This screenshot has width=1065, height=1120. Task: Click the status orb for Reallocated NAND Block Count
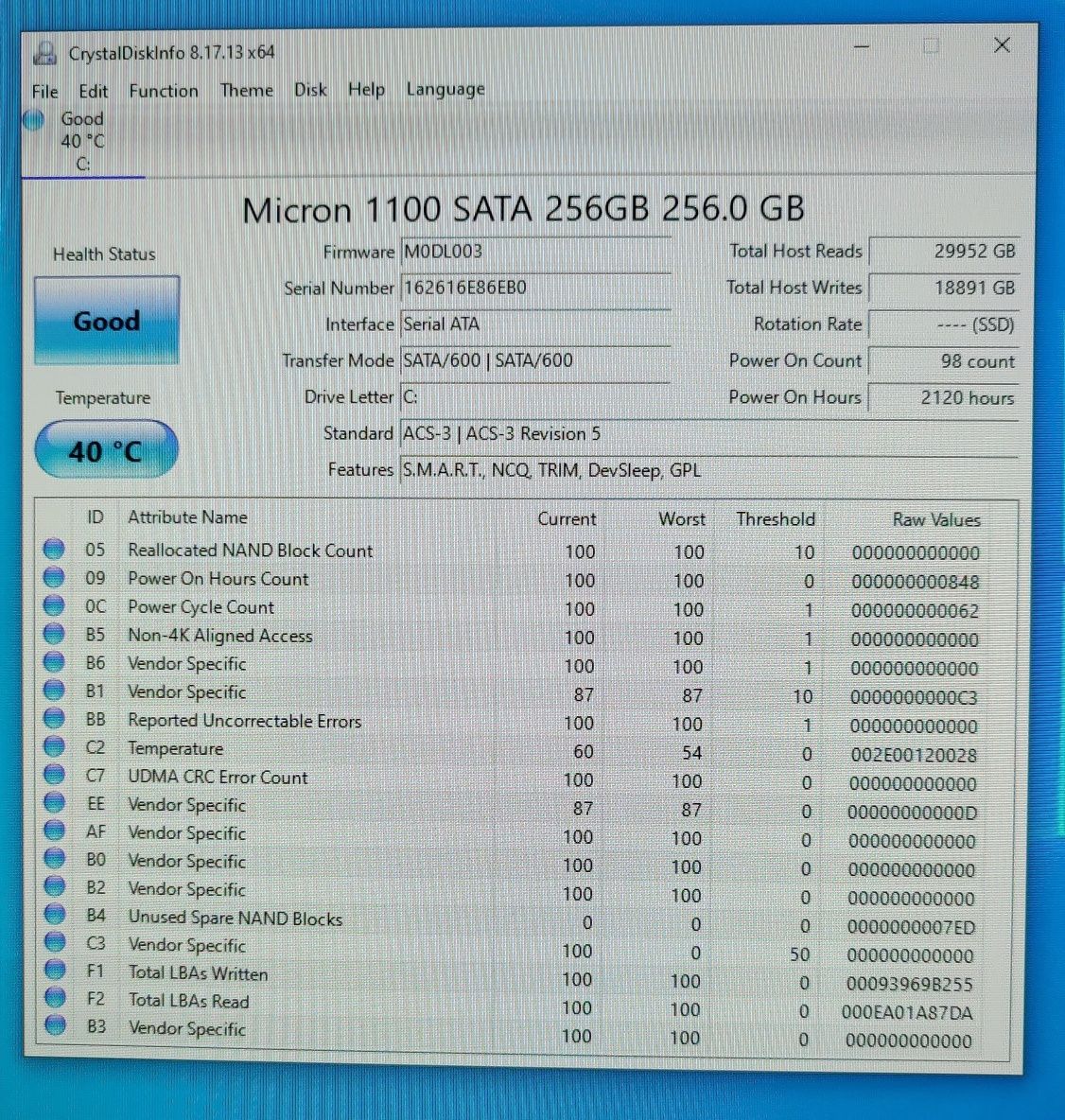coord(54,549)
